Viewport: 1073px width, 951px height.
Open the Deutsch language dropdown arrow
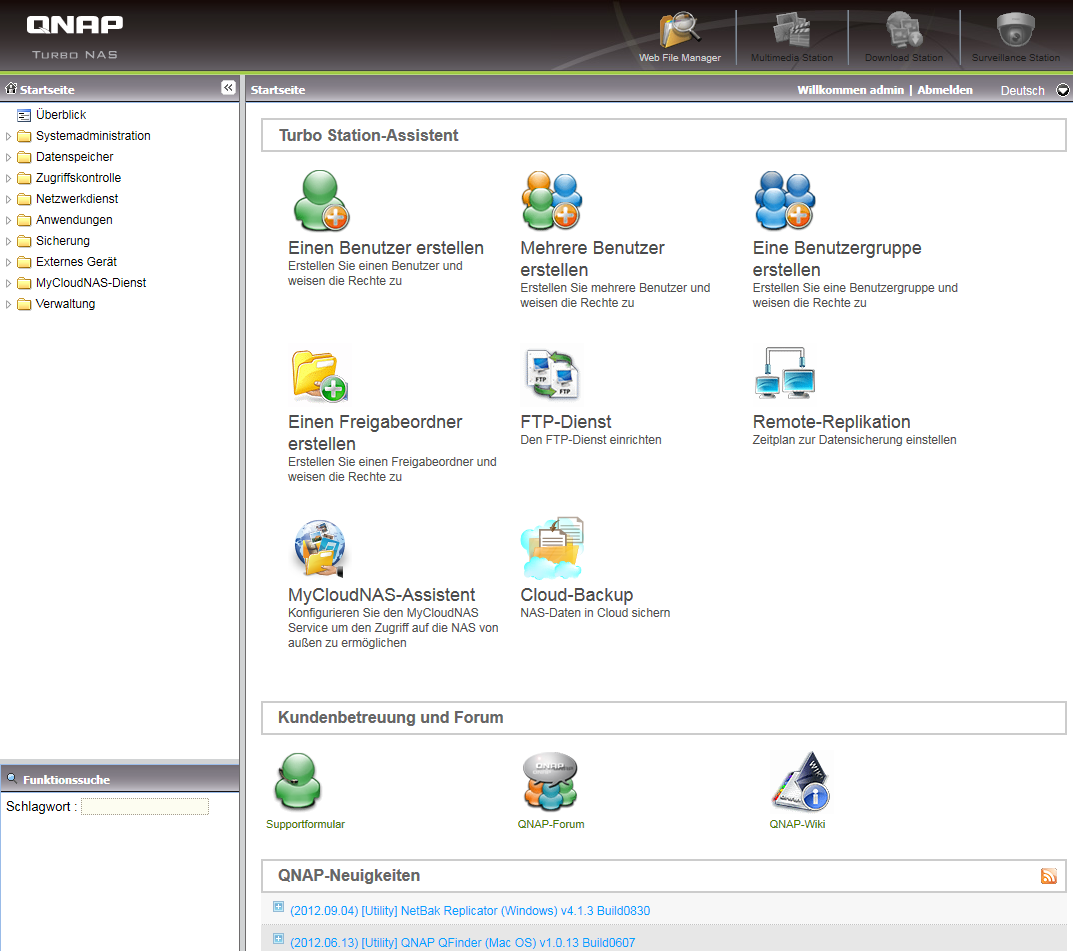1063,90
